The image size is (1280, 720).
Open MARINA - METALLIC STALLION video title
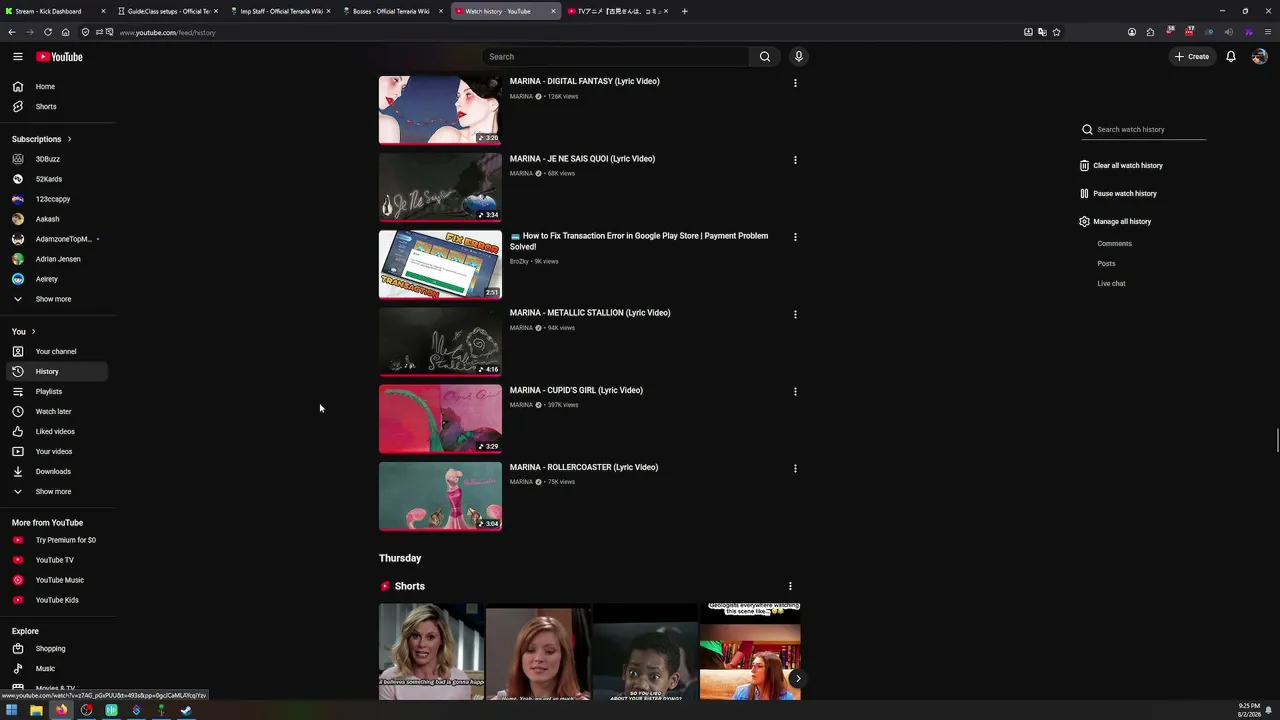590,313
